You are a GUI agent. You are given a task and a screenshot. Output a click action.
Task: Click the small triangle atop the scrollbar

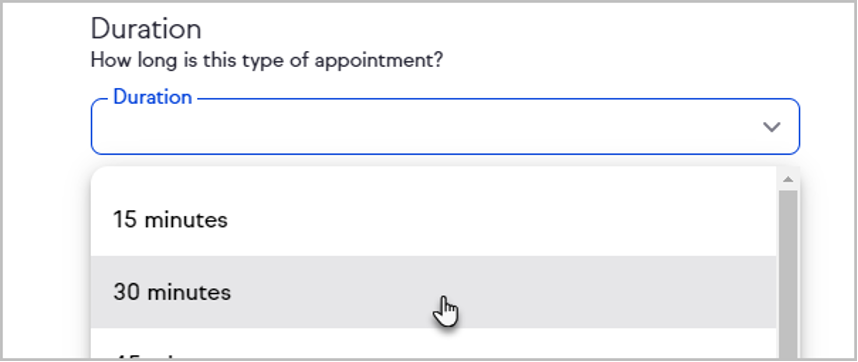point(788,179)
